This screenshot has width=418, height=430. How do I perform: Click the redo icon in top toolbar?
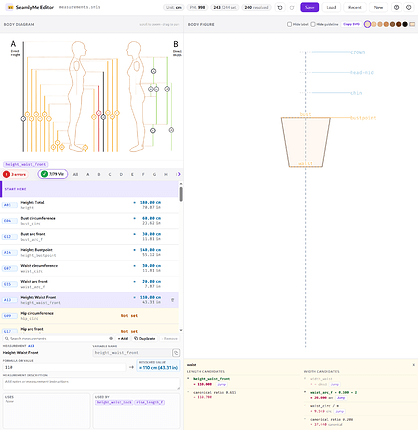292,7
